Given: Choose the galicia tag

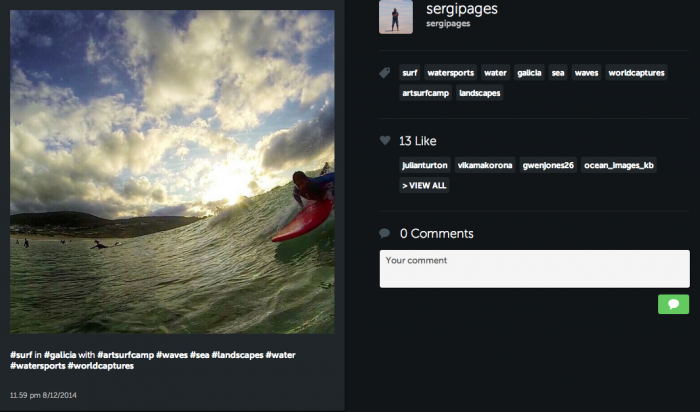Looking at the screenshot, I should [529, 73].
